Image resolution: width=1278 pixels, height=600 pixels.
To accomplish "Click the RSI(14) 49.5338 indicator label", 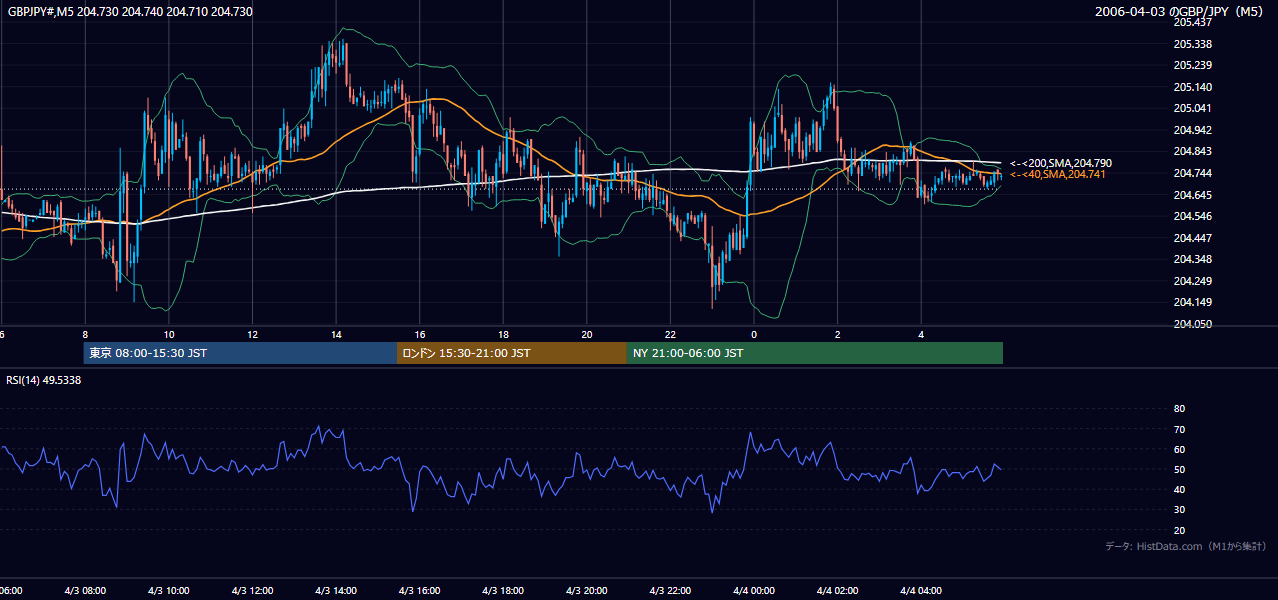I will click(x=44, y=380).
